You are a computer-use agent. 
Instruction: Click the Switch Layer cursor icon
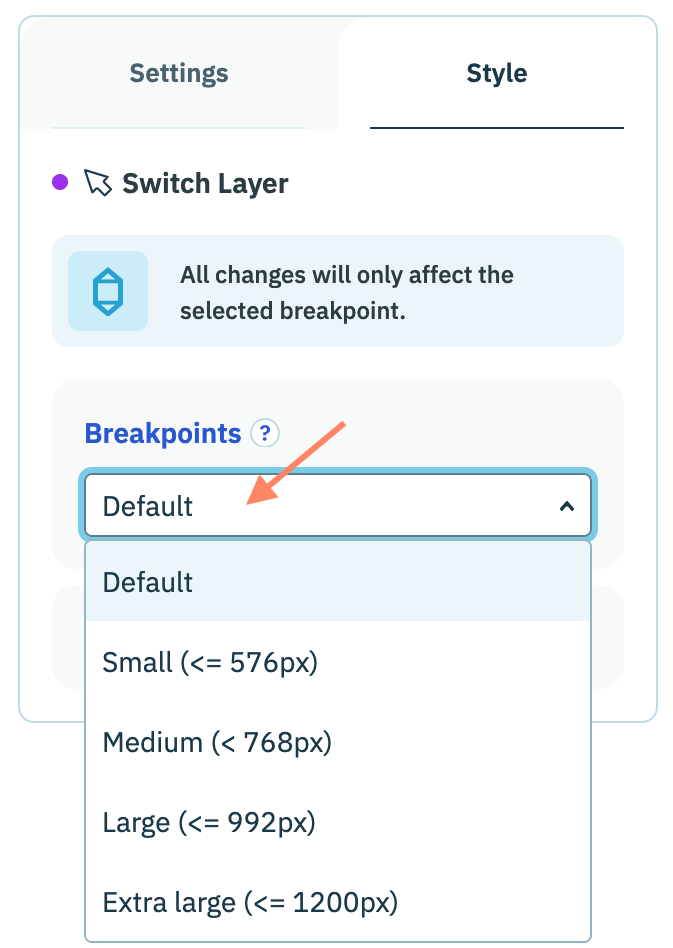click(97, 183)
